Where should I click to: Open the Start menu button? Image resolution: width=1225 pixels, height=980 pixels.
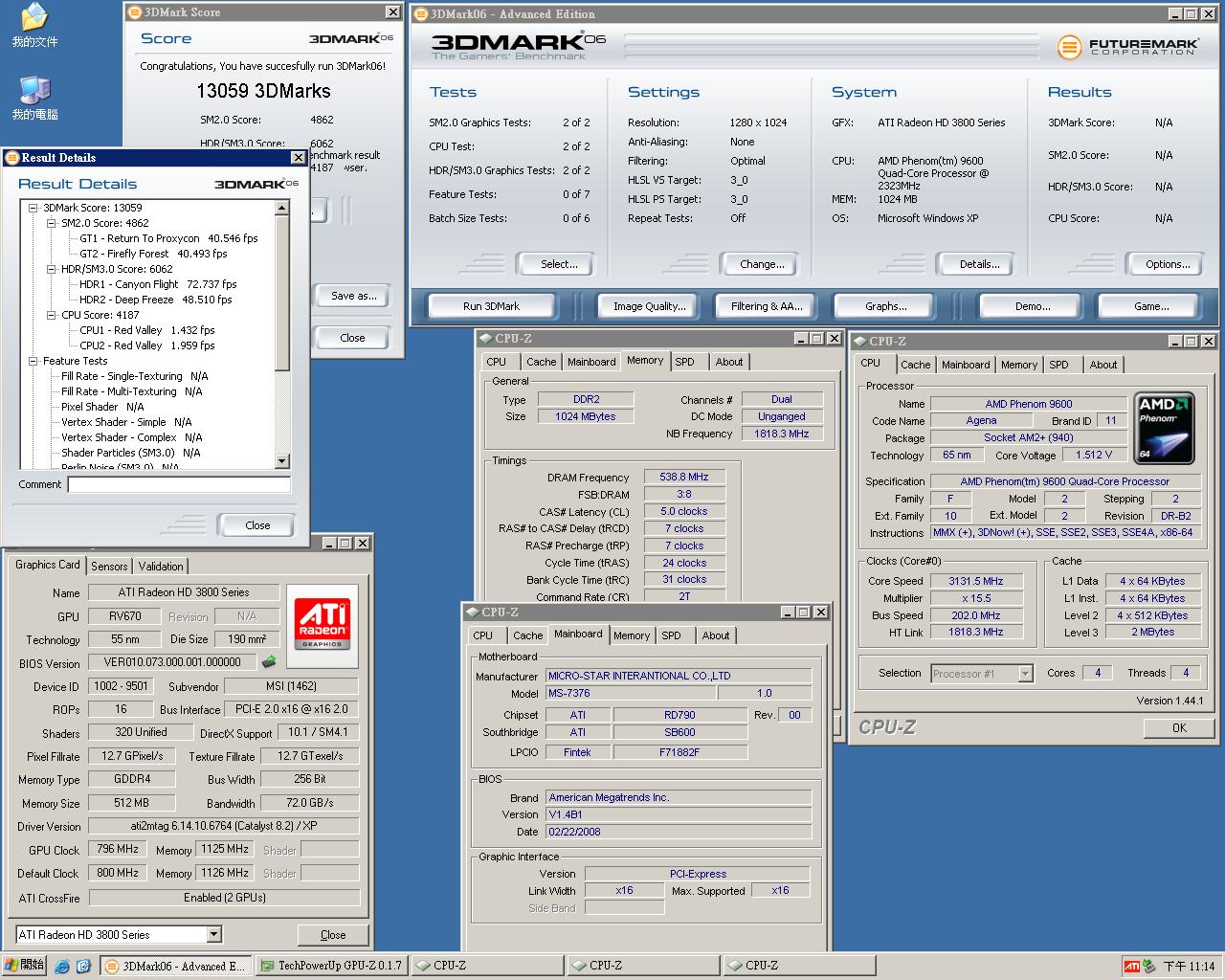click(24, 966)
